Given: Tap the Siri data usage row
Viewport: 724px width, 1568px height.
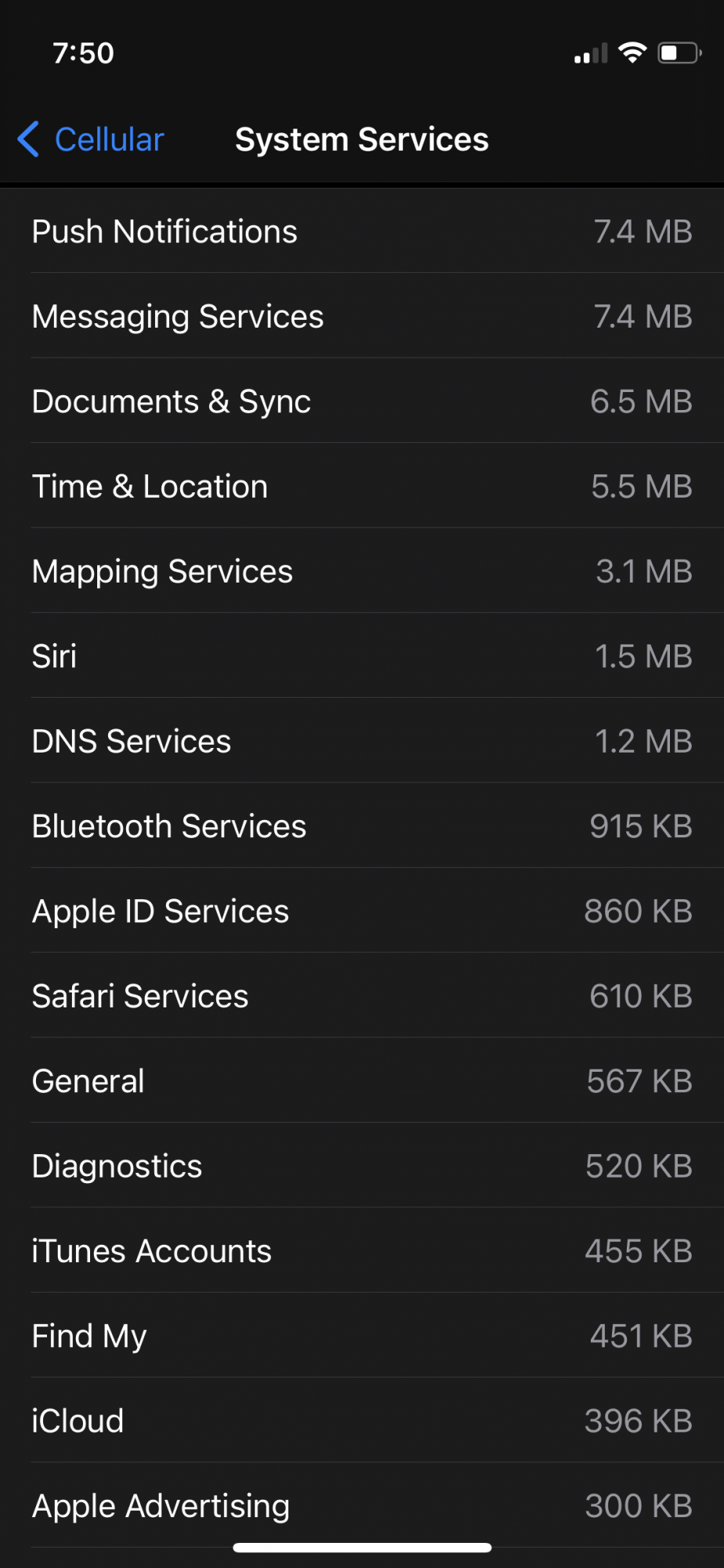Looking at the screenshot, I should coord(362,657).
